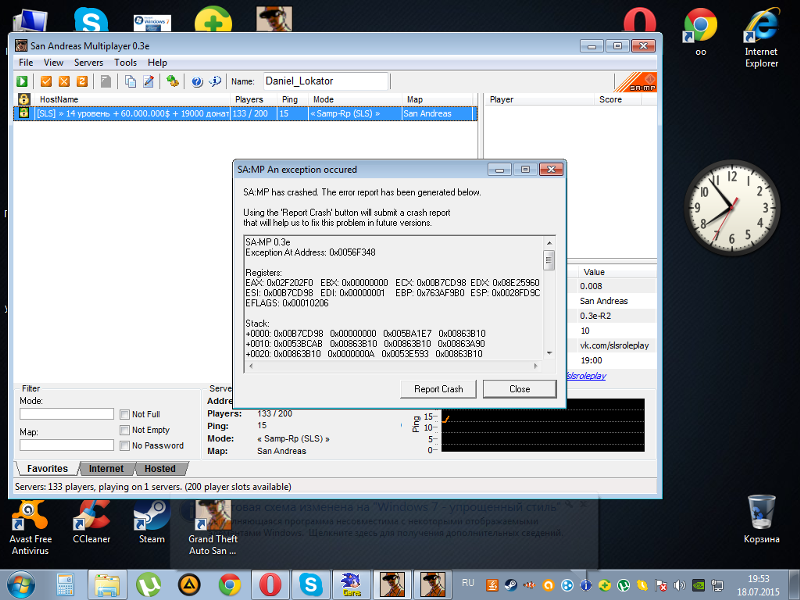
Task: Click the Steam desktop shortcut
Action: coord(152,522)
